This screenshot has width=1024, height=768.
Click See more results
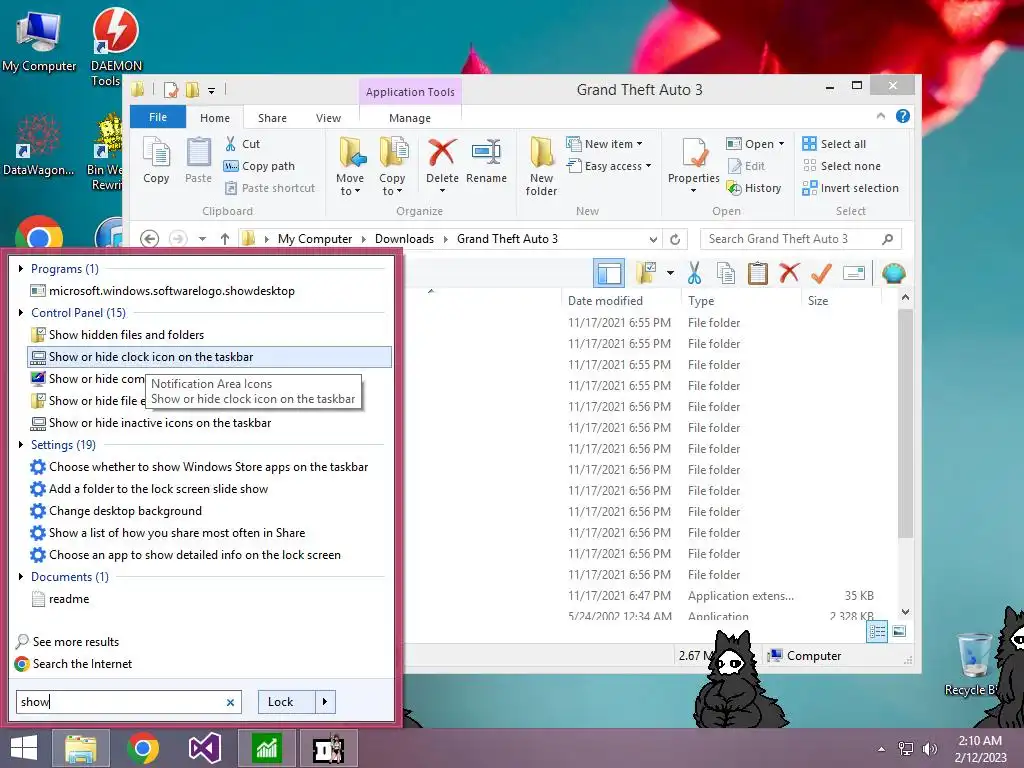(67, 642)
